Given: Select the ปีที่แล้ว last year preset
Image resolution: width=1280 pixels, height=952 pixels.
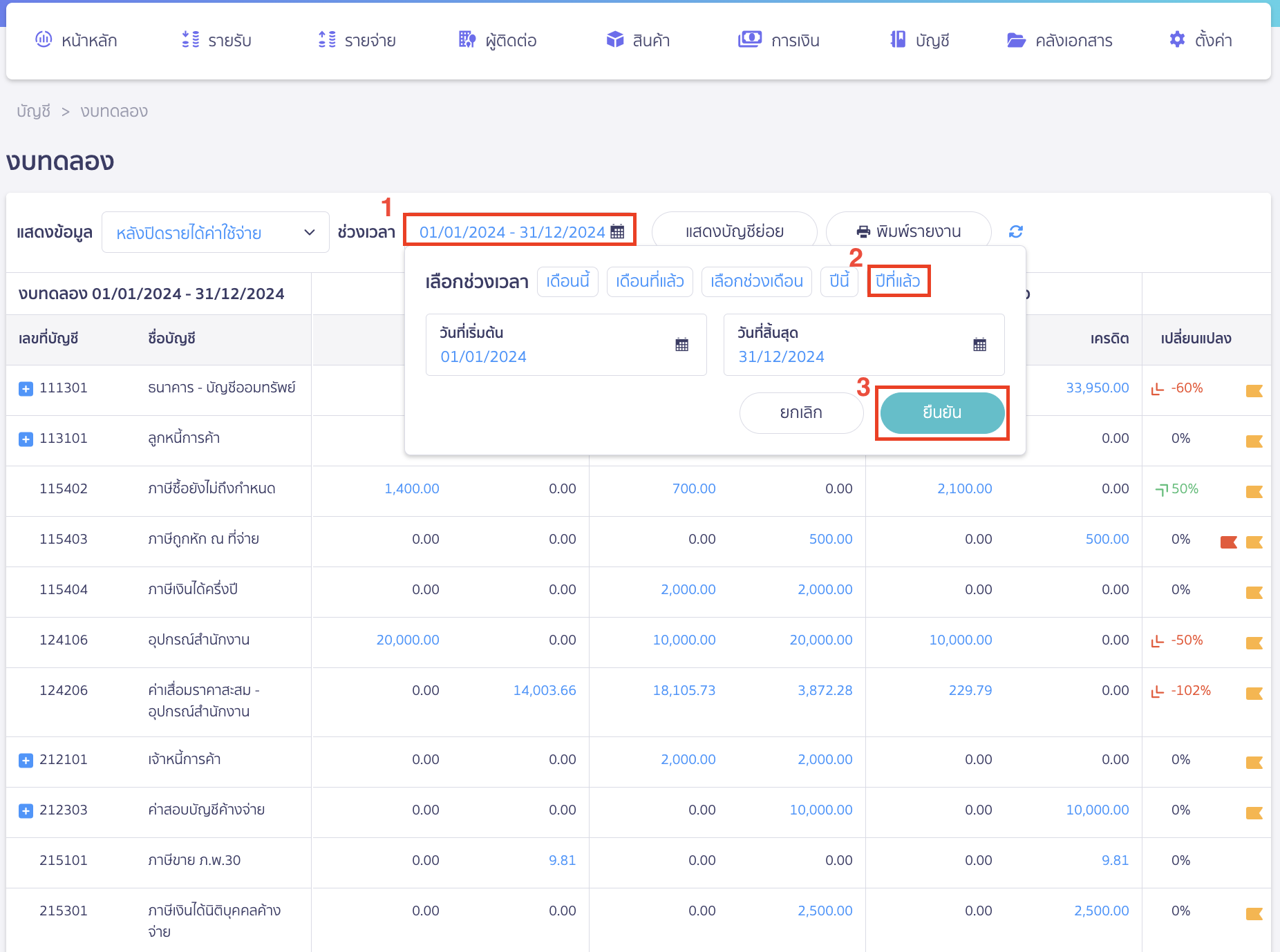Looking at the screenshot, I should click(898, 281).
